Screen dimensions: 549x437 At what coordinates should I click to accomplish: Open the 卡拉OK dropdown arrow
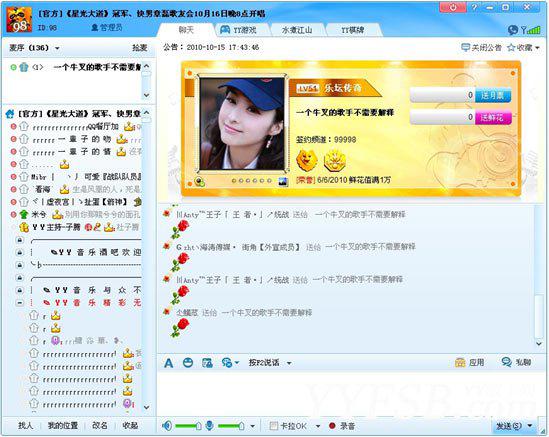coord(318,426)
